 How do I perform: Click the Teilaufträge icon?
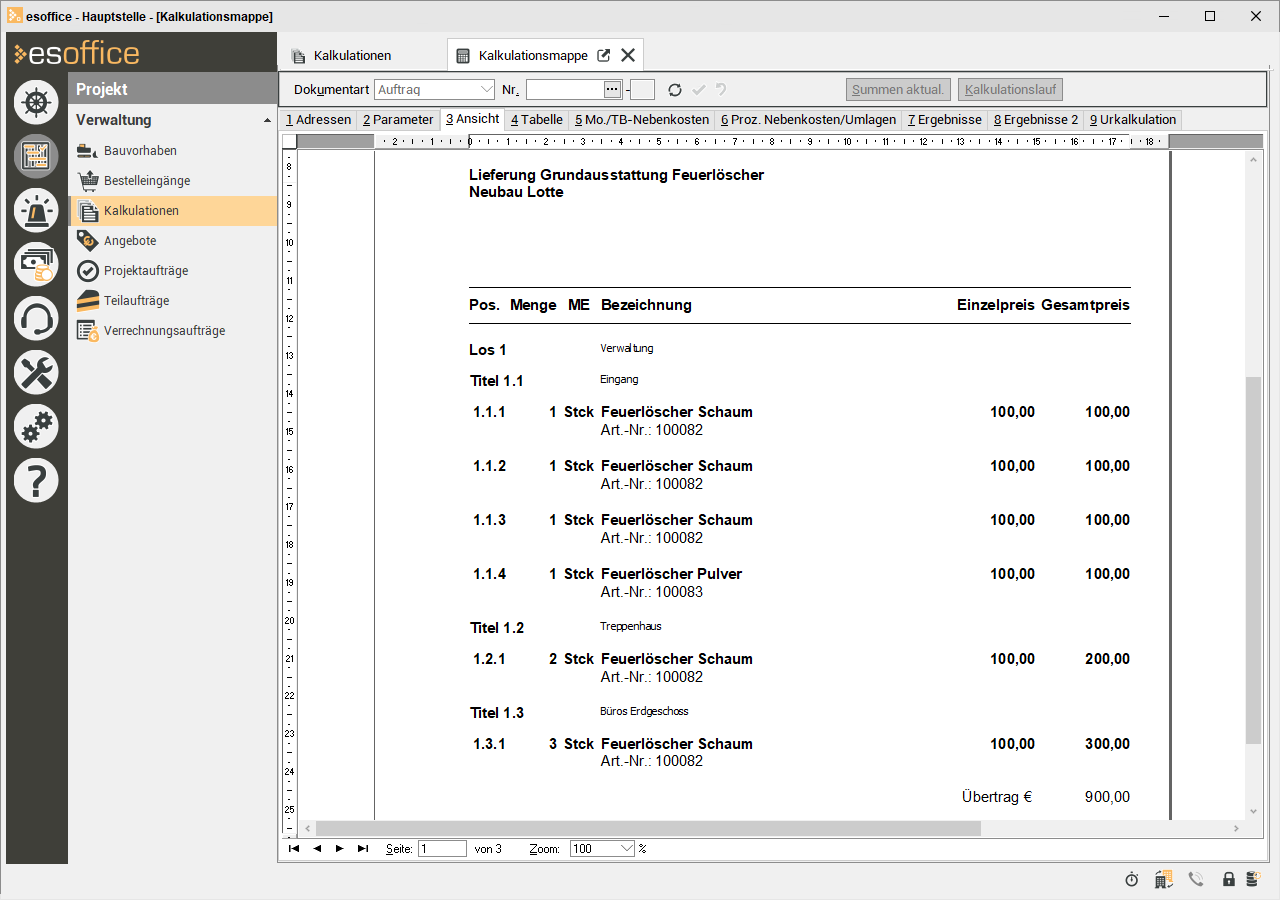point(87,301)
